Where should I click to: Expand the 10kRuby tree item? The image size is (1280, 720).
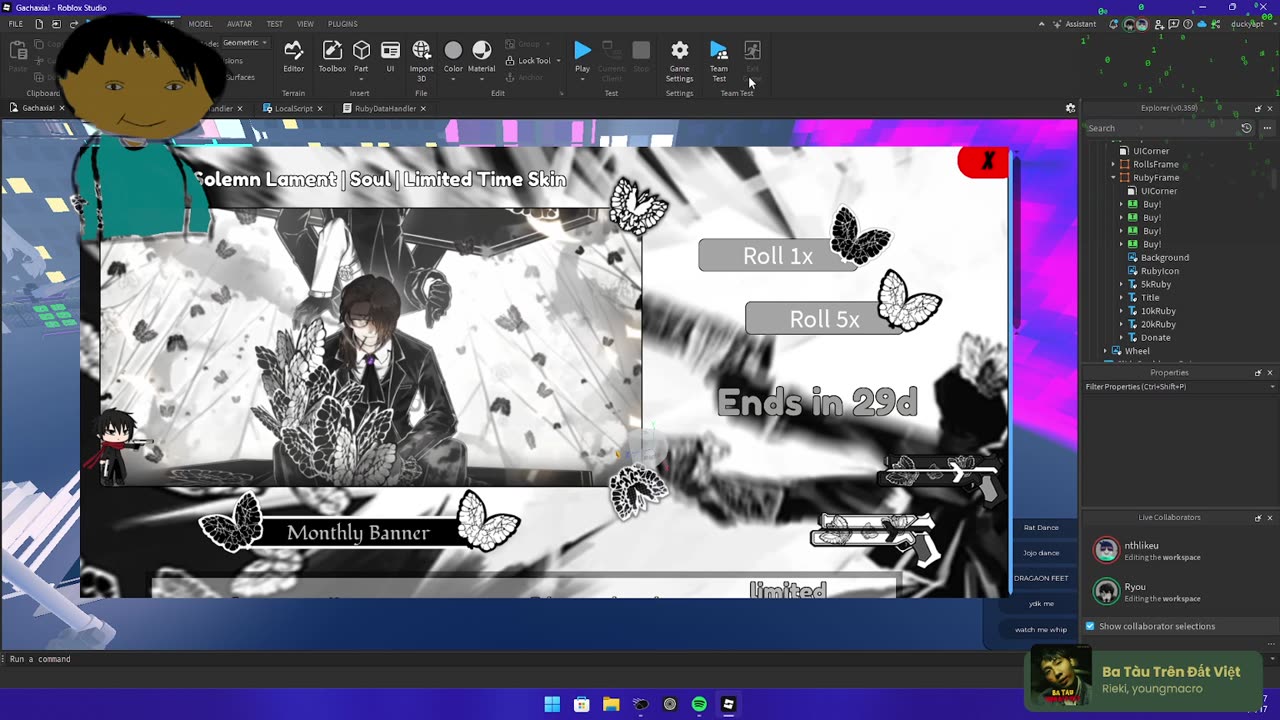click(1121, 311)
